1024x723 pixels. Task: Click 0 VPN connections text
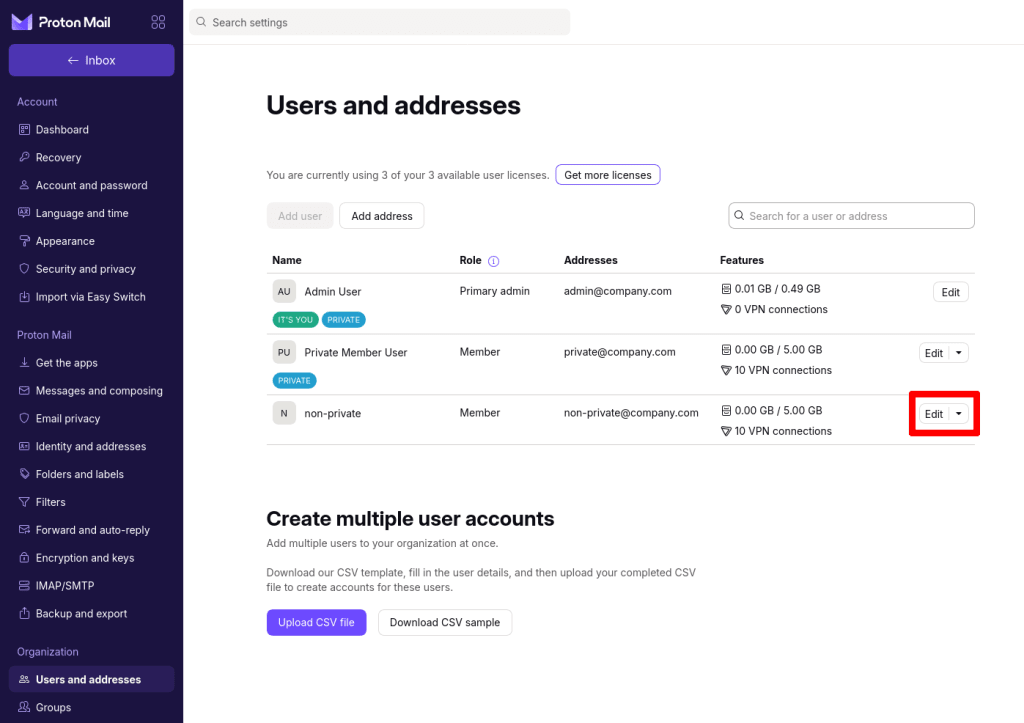[x=780, y=310]
